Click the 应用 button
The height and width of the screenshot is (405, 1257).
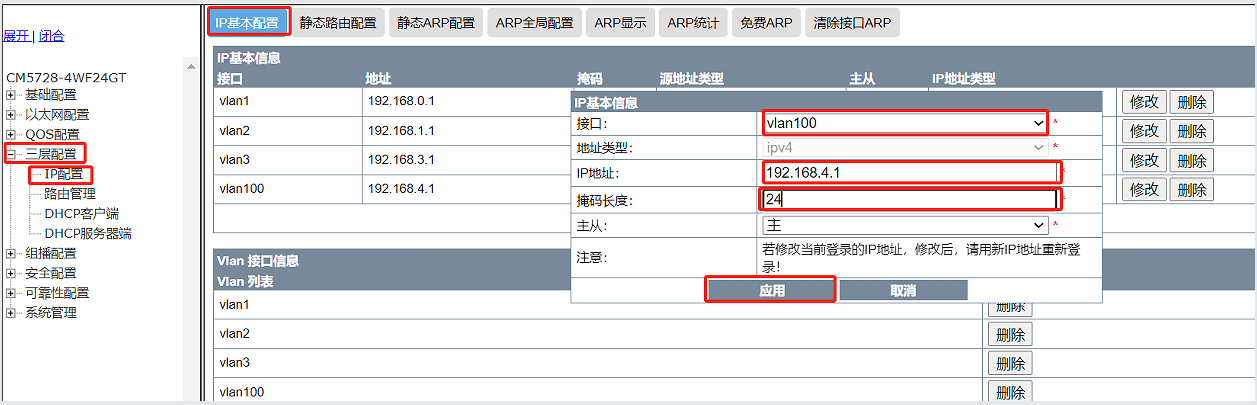[x=771, y=290]
